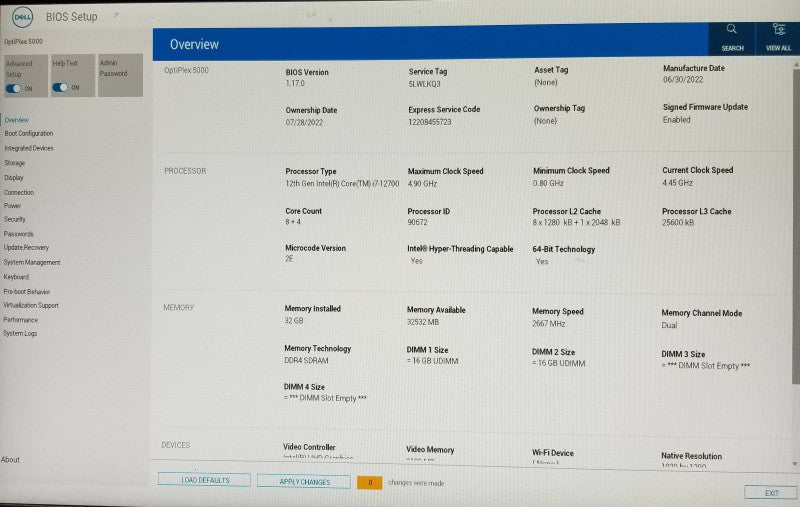
Task: Click Memory Speed 2667 MHz value
Action: pyautogui.click(x=548, y=323)
